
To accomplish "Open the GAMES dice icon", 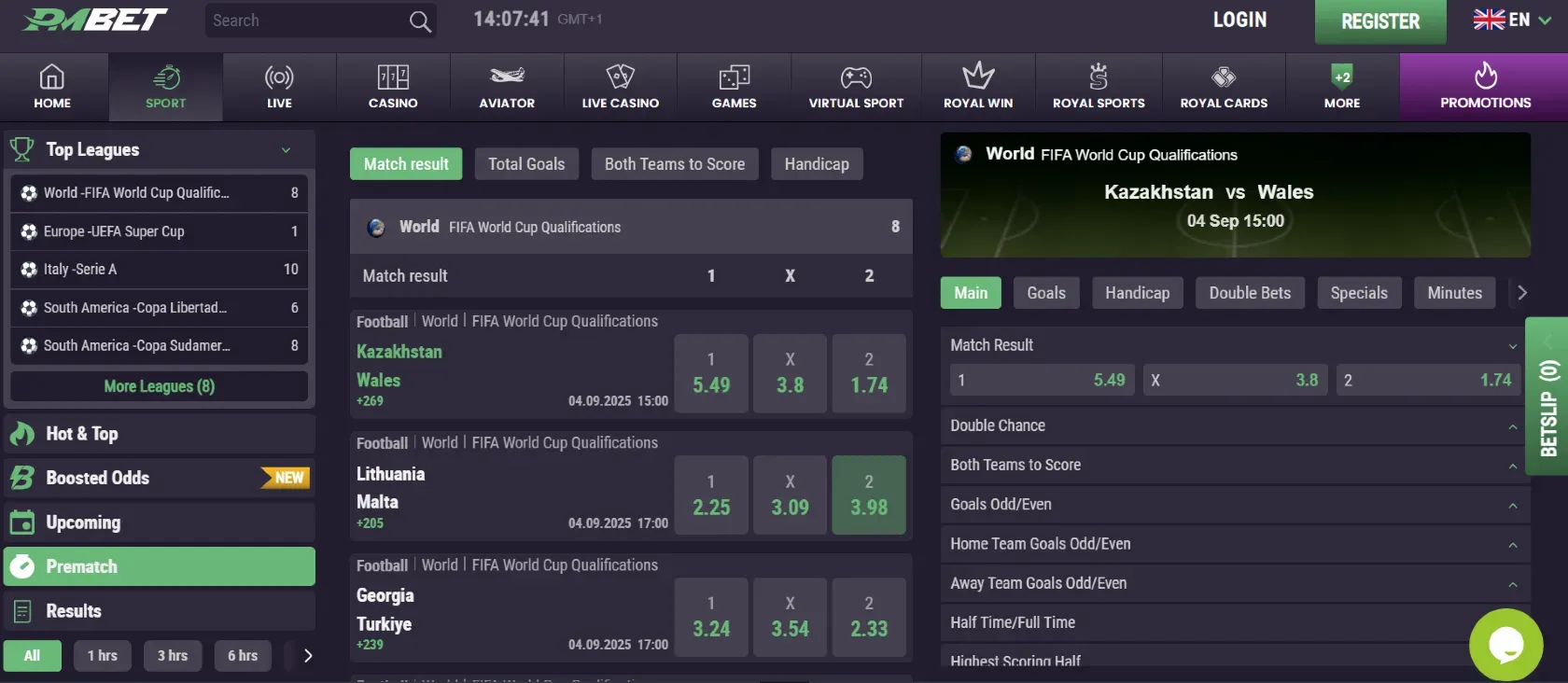I will [x=735, y=77].
